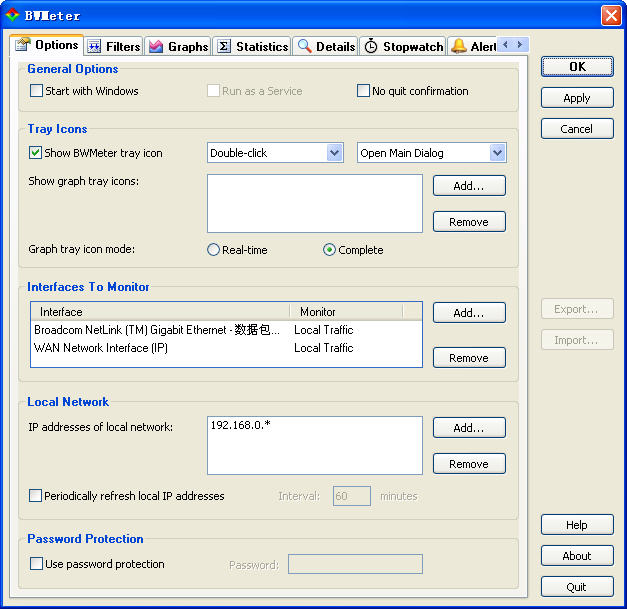Toggle No quit confirmation checkbox
The height and width of the screenshot is (609, 627).
[x=364, y=91]
